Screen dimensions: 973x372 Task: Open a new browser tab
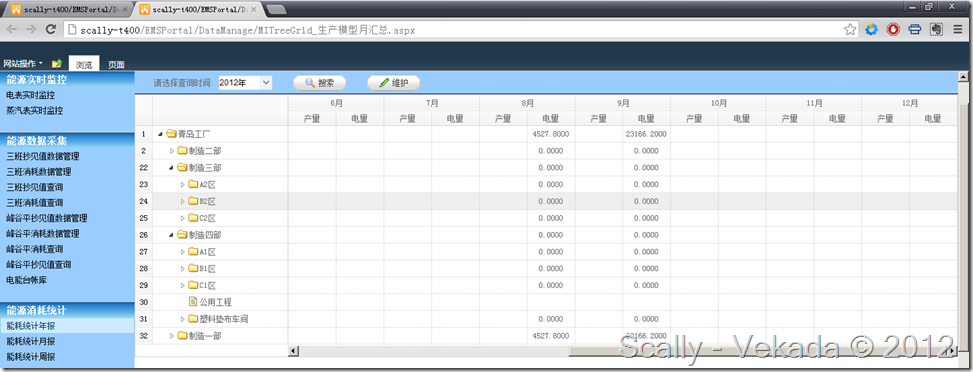coord(276,9)
